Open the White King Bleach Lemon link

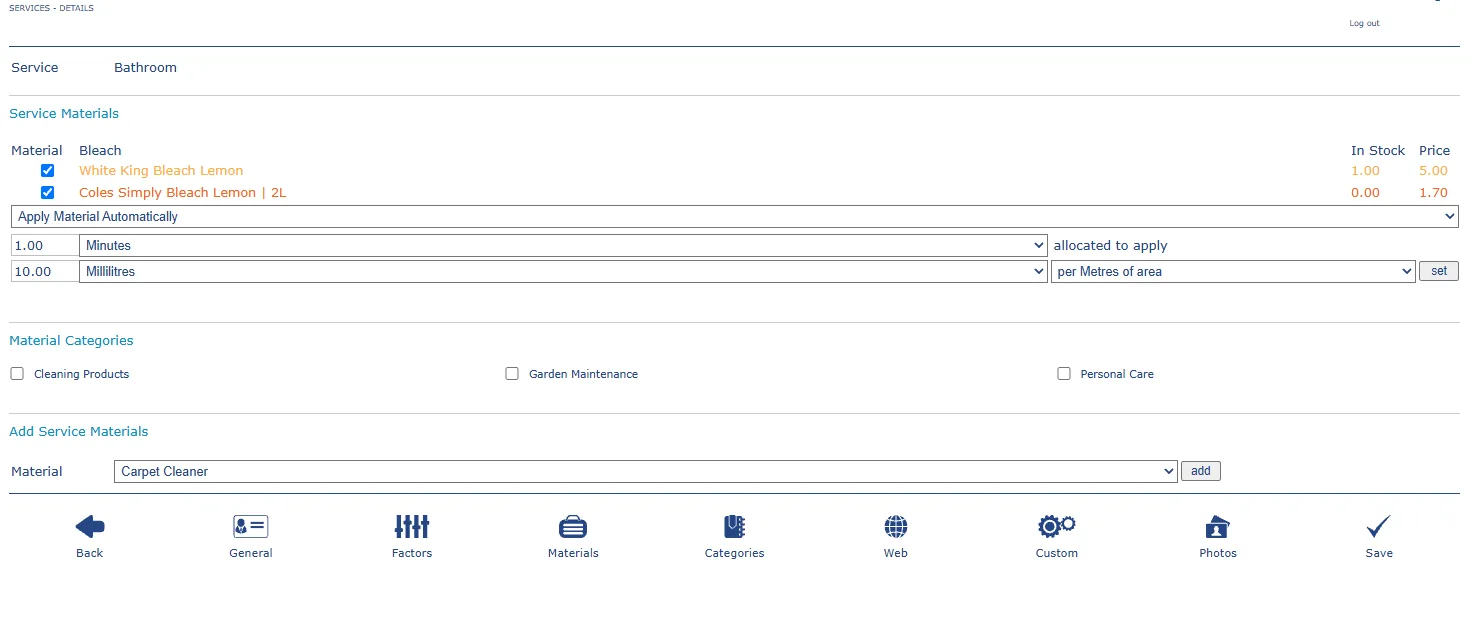coord(161,171)
